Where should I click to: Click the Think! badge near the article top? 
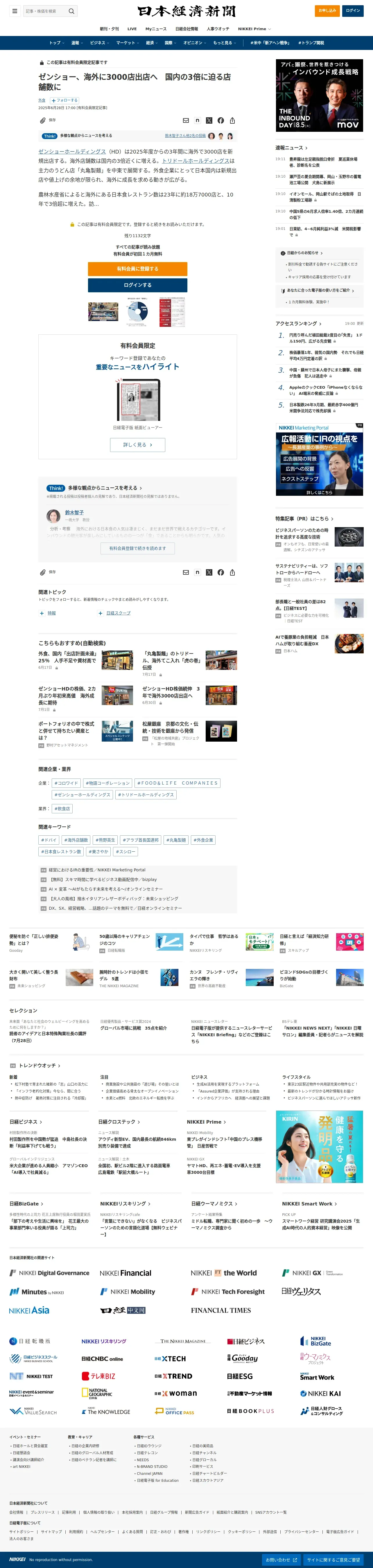click(49, 136)
